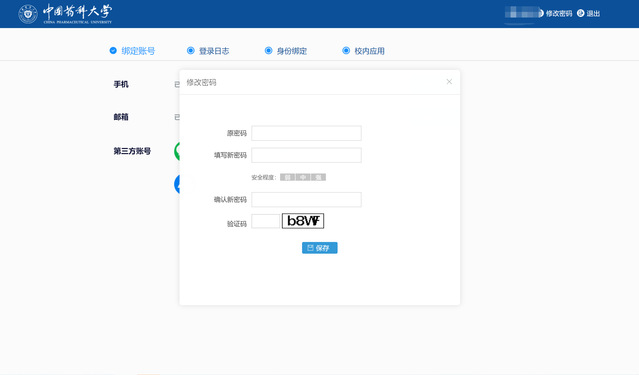Click the blue QQ third-party account icon
Viewport: 639px width, 375px height.
tap(177, 184)
